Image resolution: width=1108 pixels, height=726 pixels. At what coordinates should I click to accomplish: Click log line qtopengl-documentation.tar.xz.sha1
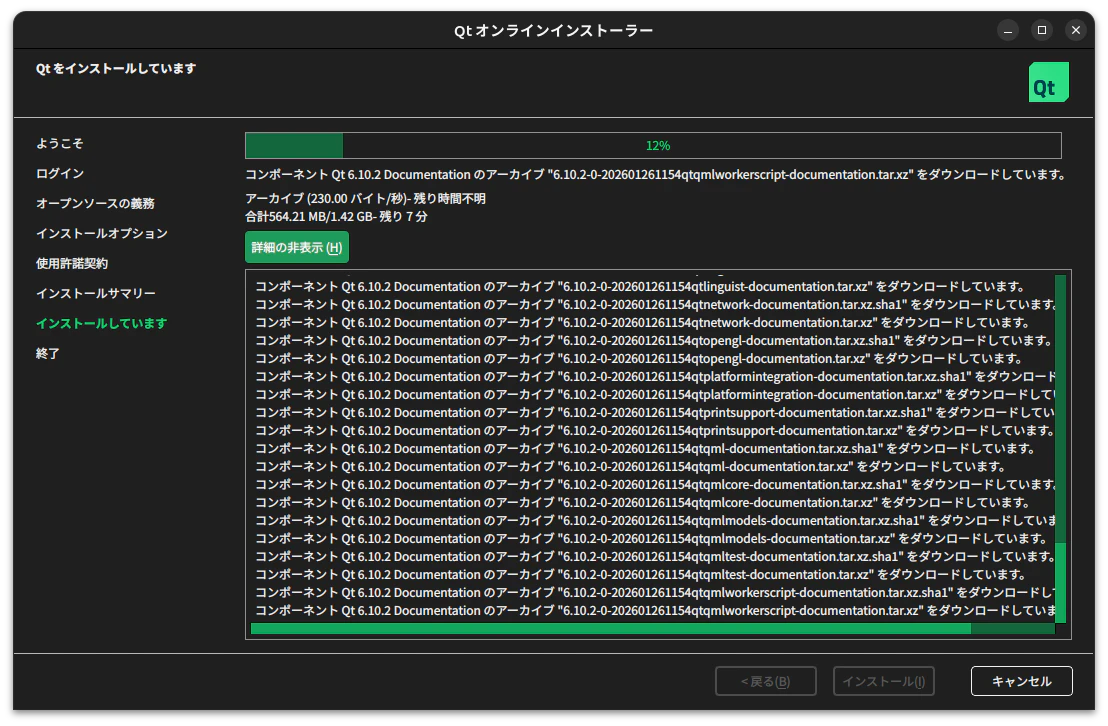click(x=654, y=341)
